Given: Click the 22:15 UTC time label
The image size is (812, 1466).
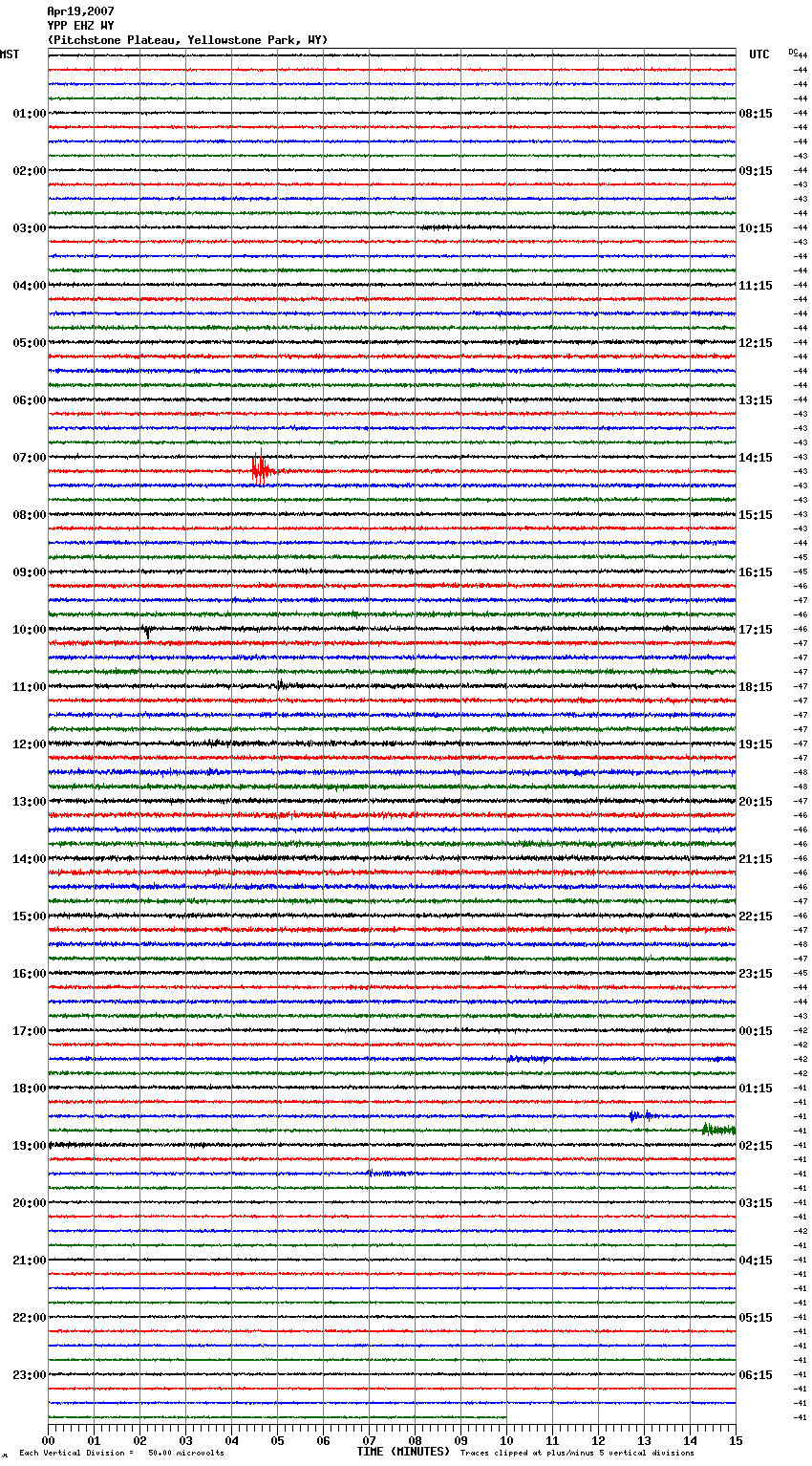Looking at the screenshot, I should click(756, 916).
